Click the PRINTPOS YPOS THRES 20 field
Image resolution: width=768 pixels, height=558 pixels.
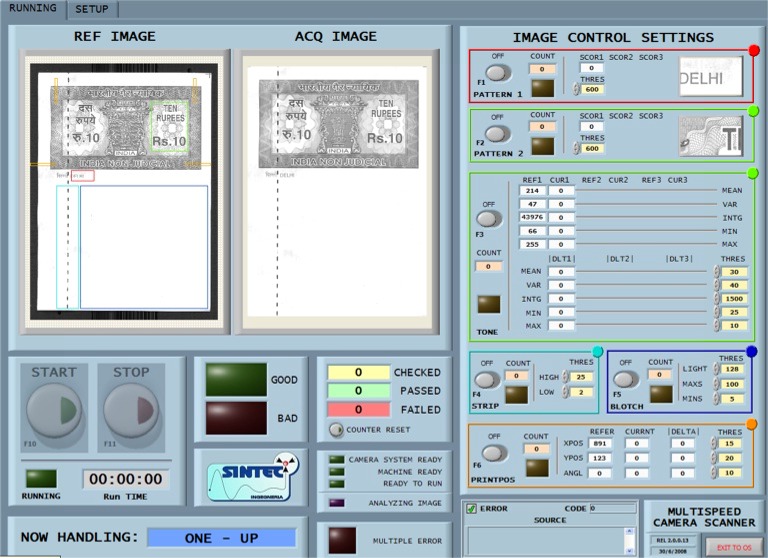coord(730,458)
